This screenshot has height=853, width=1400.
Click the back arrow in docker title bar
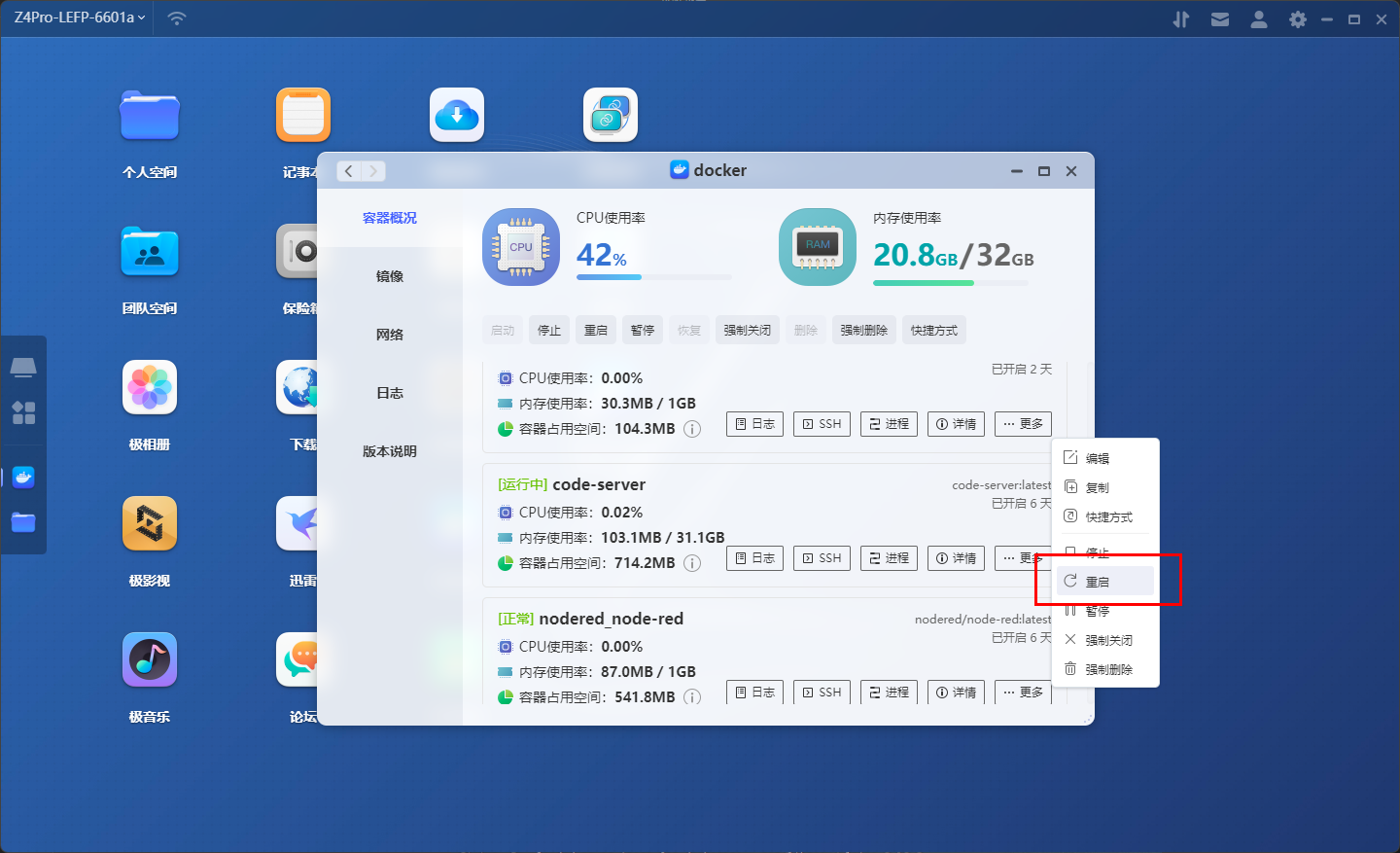click(349, 171)
